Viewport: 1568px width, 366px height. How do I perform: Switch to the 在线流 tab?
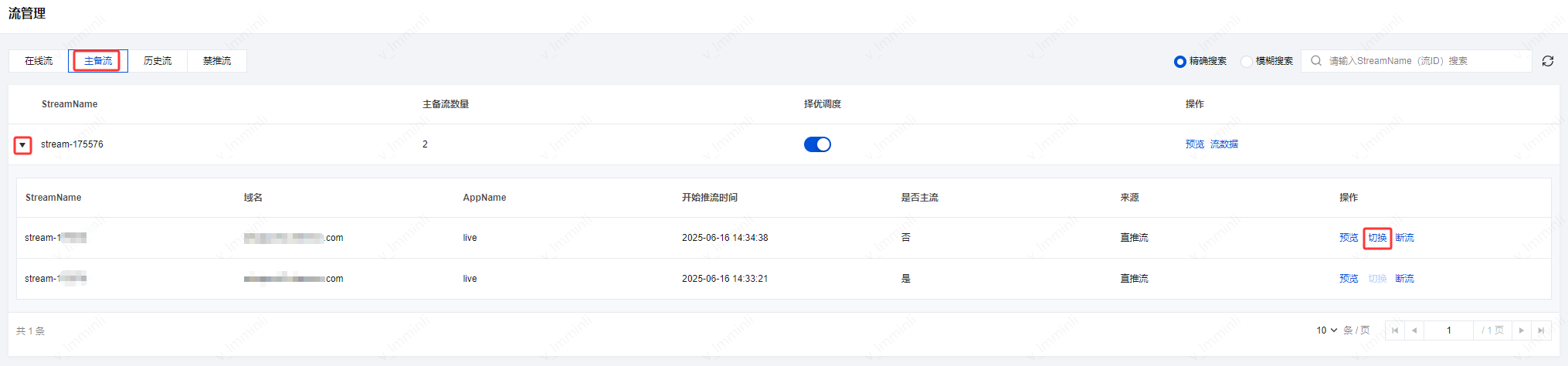39,61
